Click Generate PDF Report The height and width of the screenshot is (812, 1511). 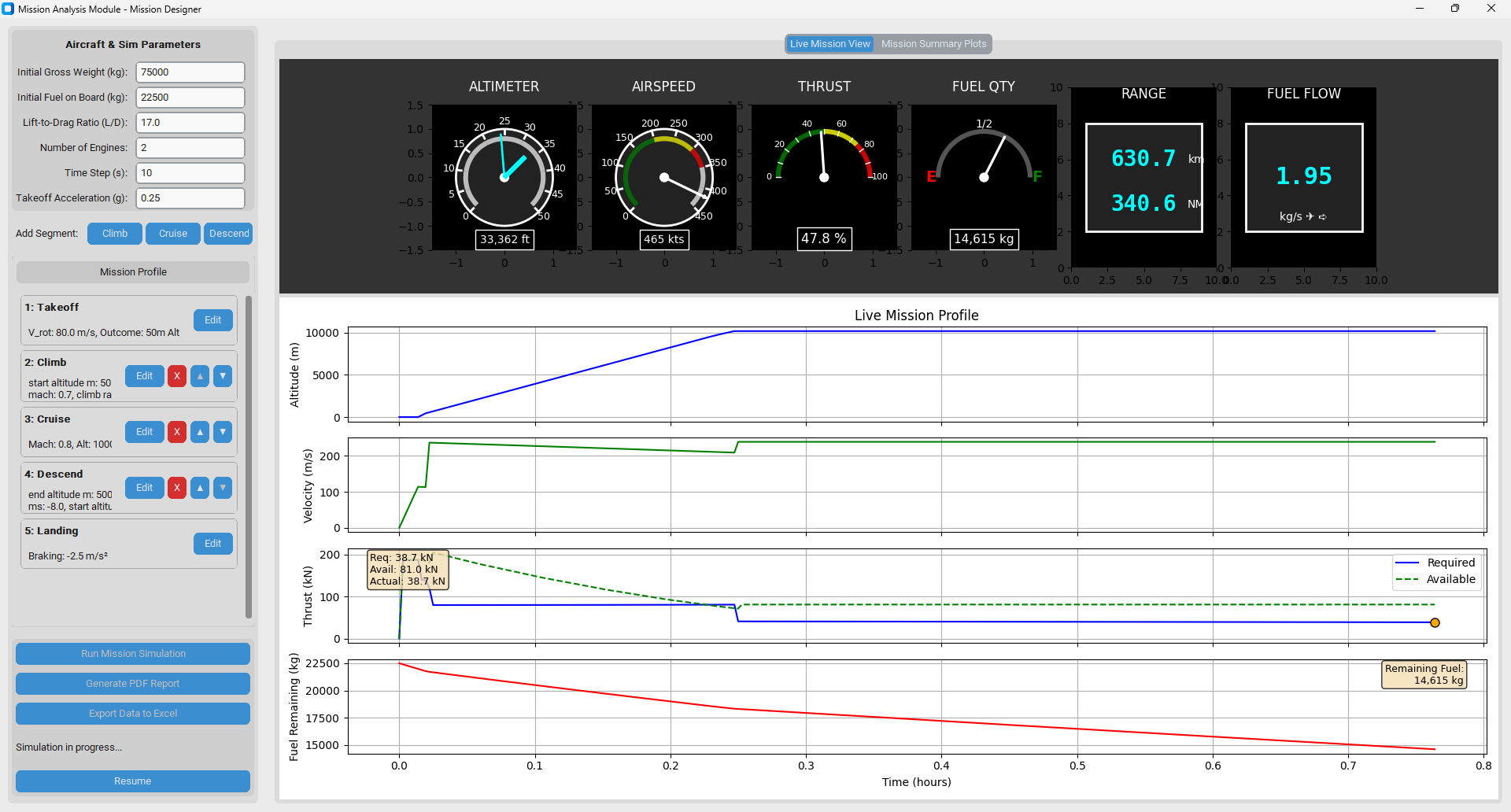[132, 683]
